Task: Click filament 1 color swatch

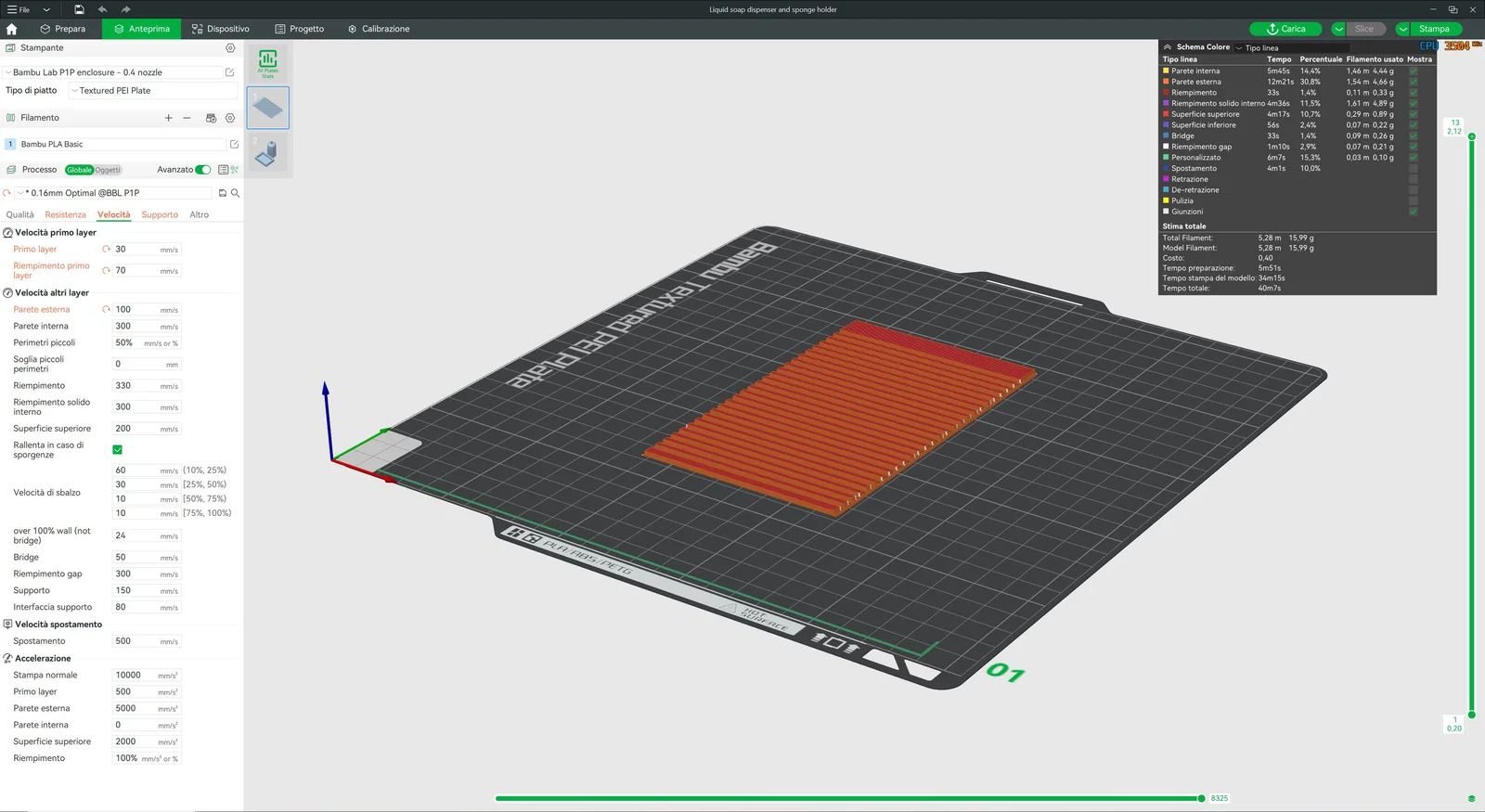Action: coord(10,145)
